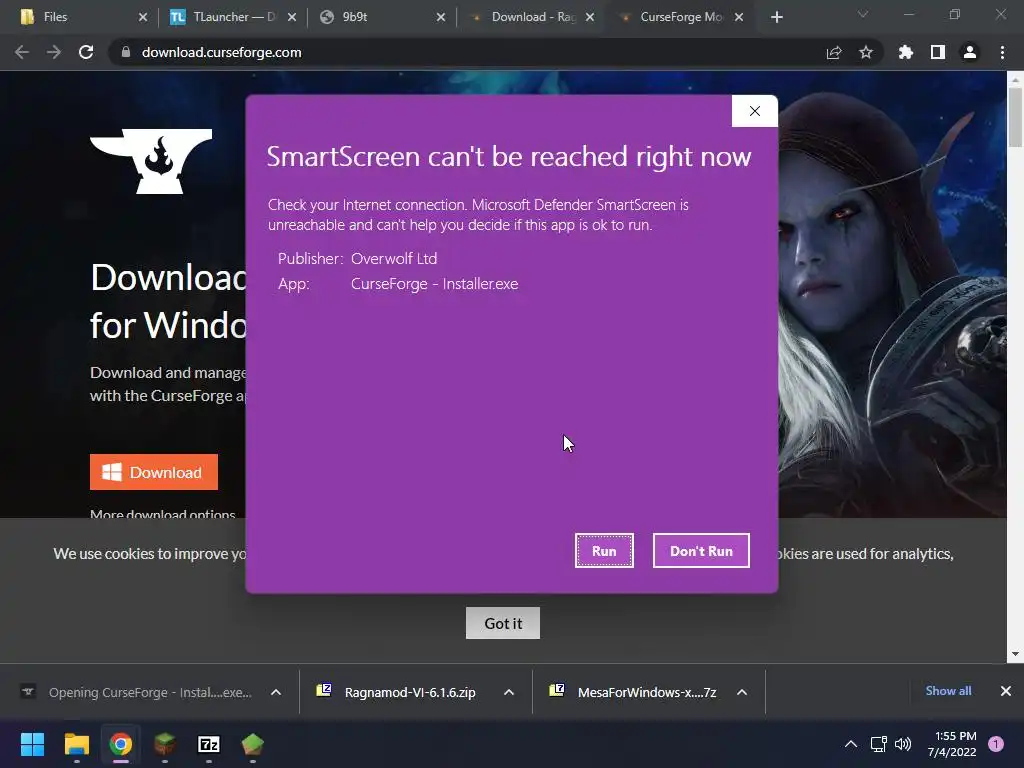The image size is (1024, 768).
Task: Click Chrome icon in taskbar
Action: [121, 744]
